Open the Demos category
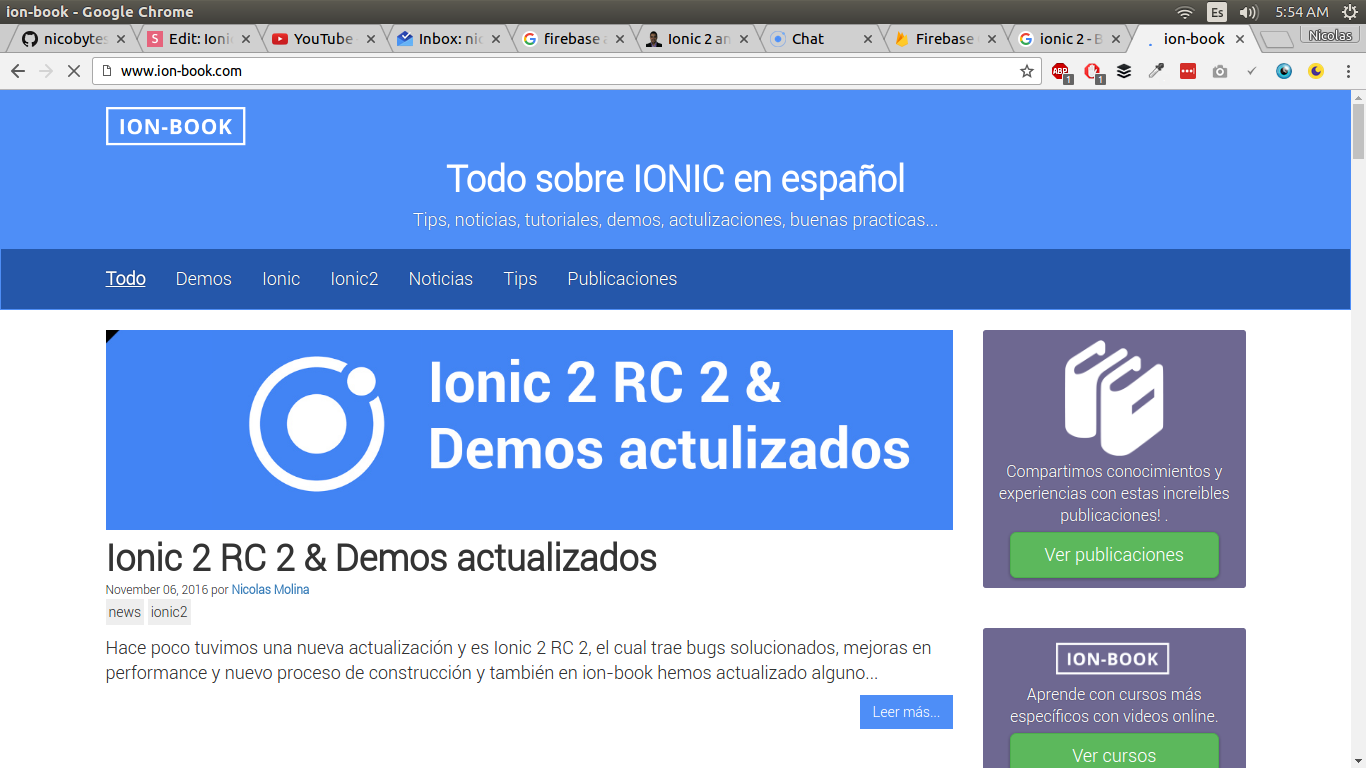 pyautogui.click(x=204, y=279)
